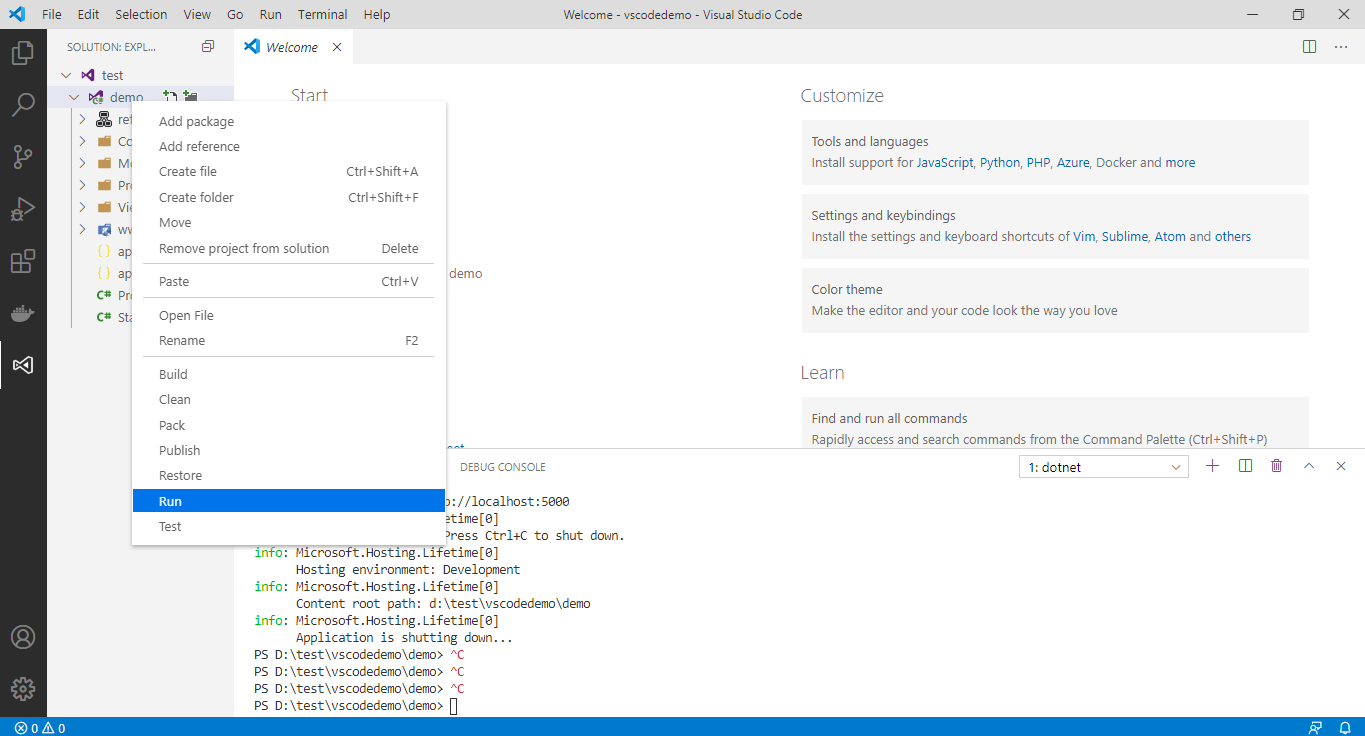1365x736 pixels.
Task: Collapse the demo project node
Action: pyautogui.click(x=74, y=97)
